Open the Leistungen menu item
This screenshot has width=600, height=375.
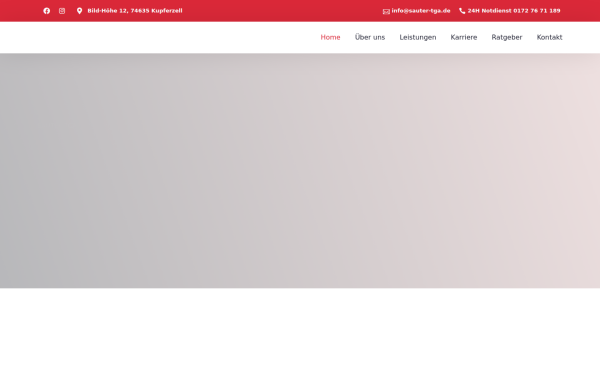418,37
